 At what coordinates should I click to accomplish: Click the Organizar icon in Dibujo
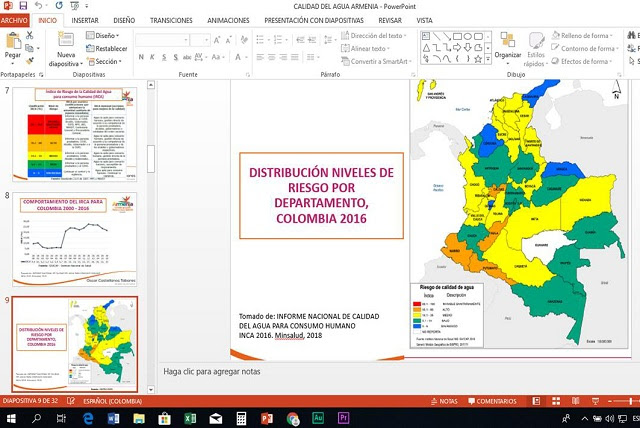click(508, 41)
